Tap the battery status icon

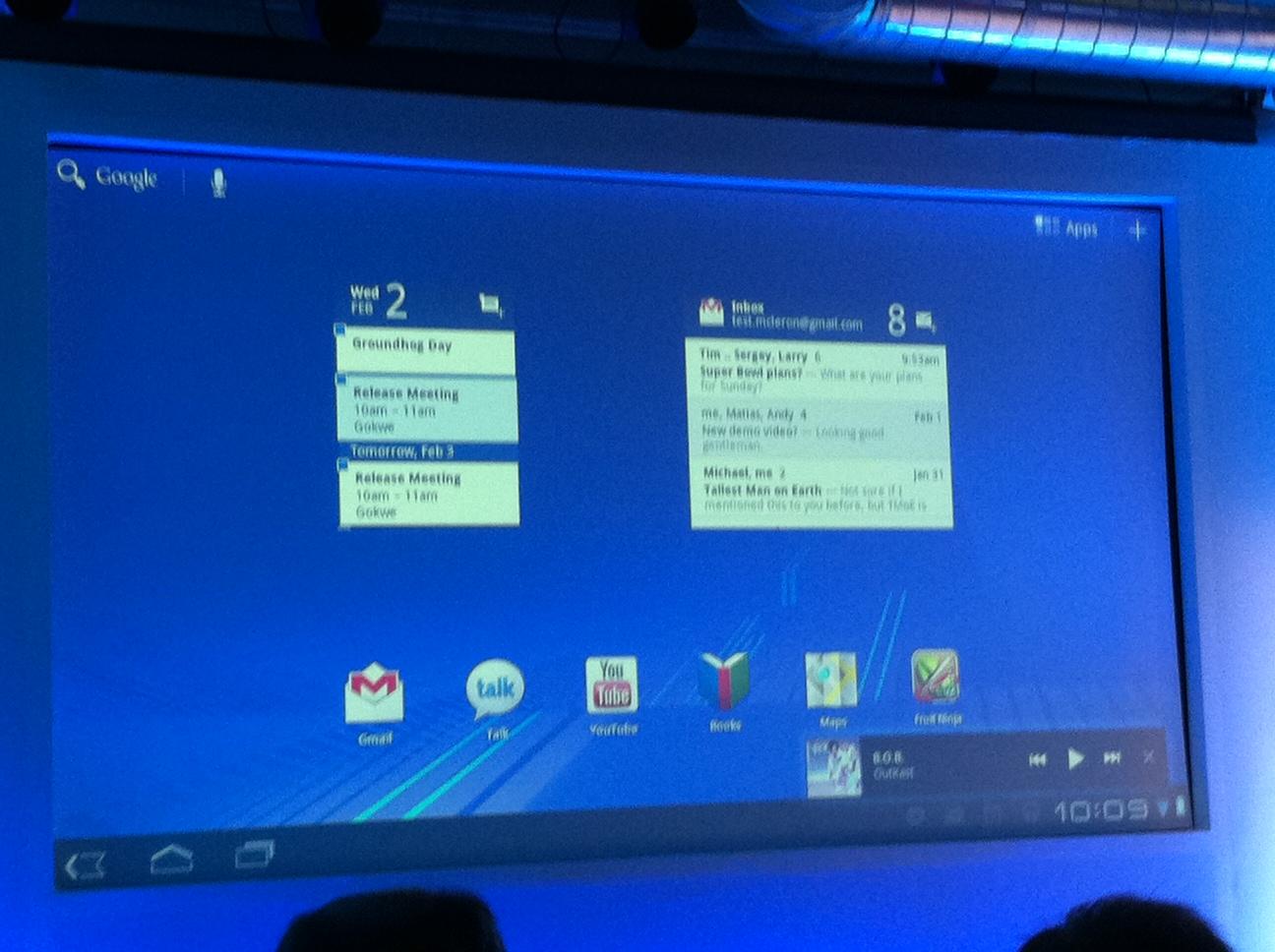1182,806
